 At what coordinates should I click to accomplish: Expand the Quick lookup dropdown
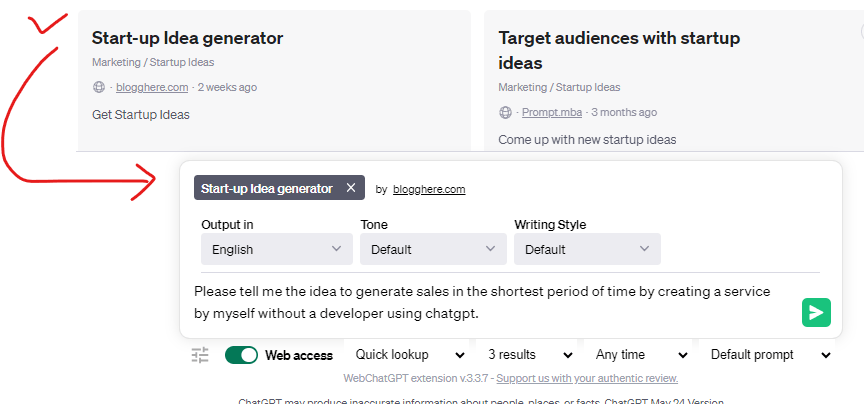(x=410, y=355)
